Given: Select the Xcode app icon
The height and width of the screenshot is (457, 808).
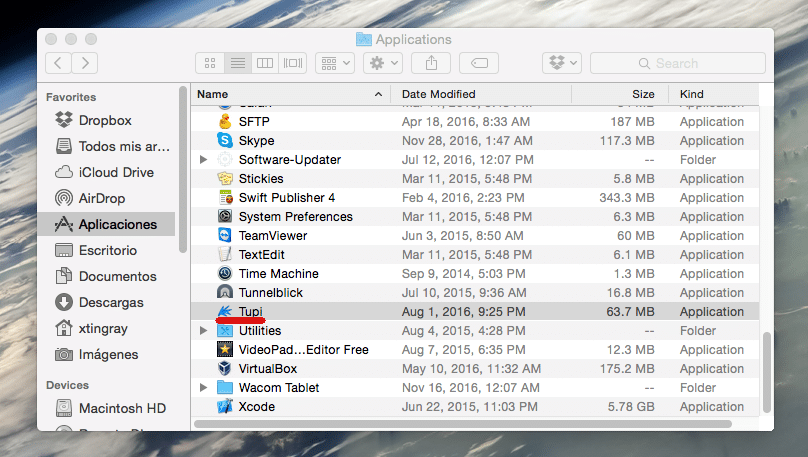Looking at the screenshot, I should 225,407.
